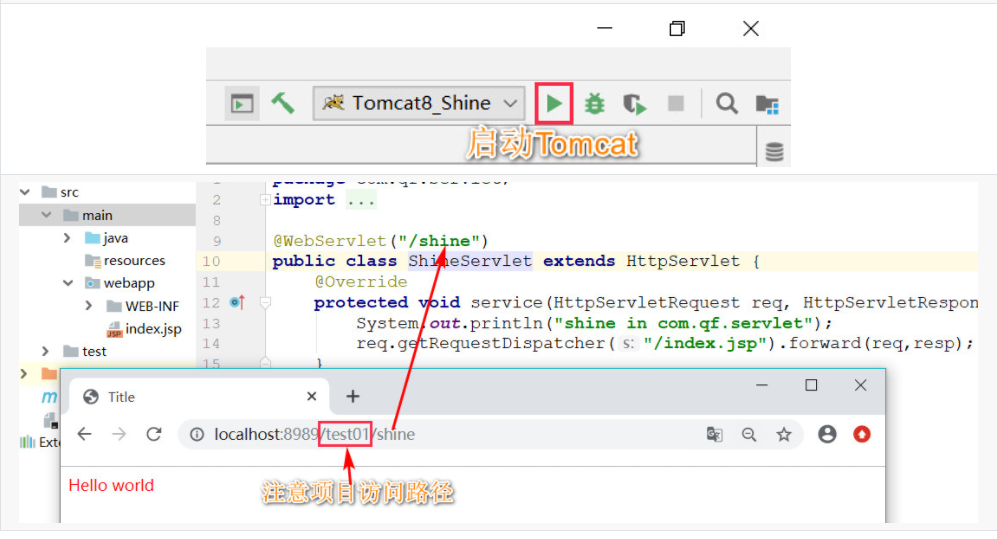Screen dimensions: 997x539
Task: Collapse the src folder
Action: (25, 192)
